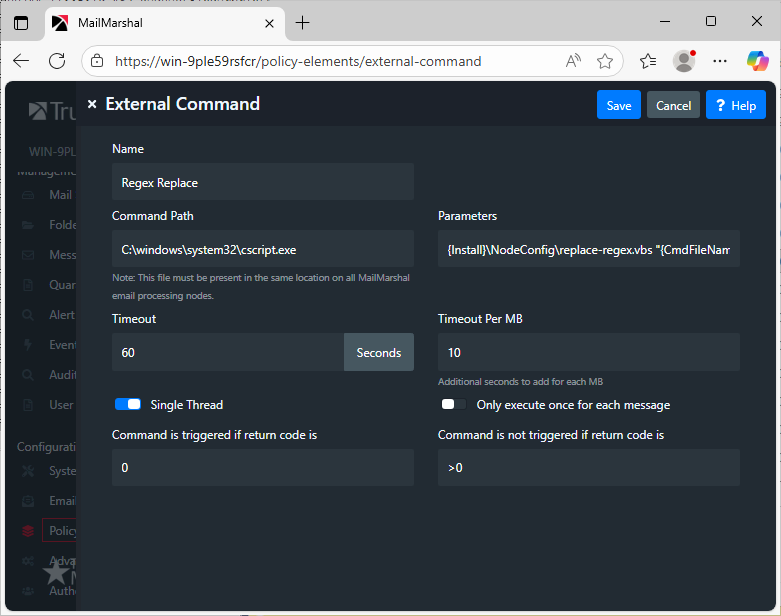Screen dimensions: 781x616
Task: Close External Command dialog with X icon
Action: [x=92, y=104]
